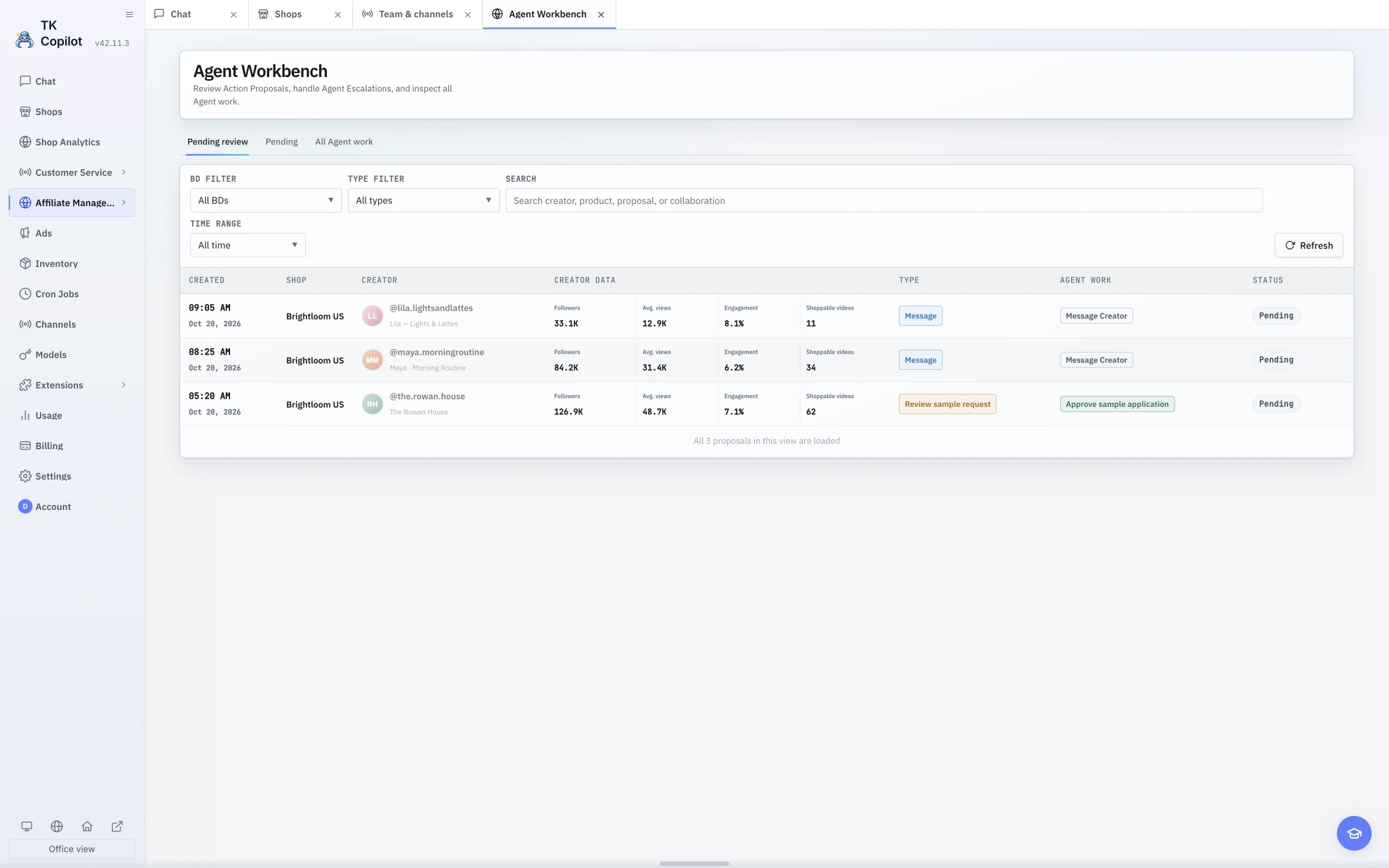Click the horizontal scrollbar at the bottom
This screenshot has width=1389, height=868.
(694, 864)
